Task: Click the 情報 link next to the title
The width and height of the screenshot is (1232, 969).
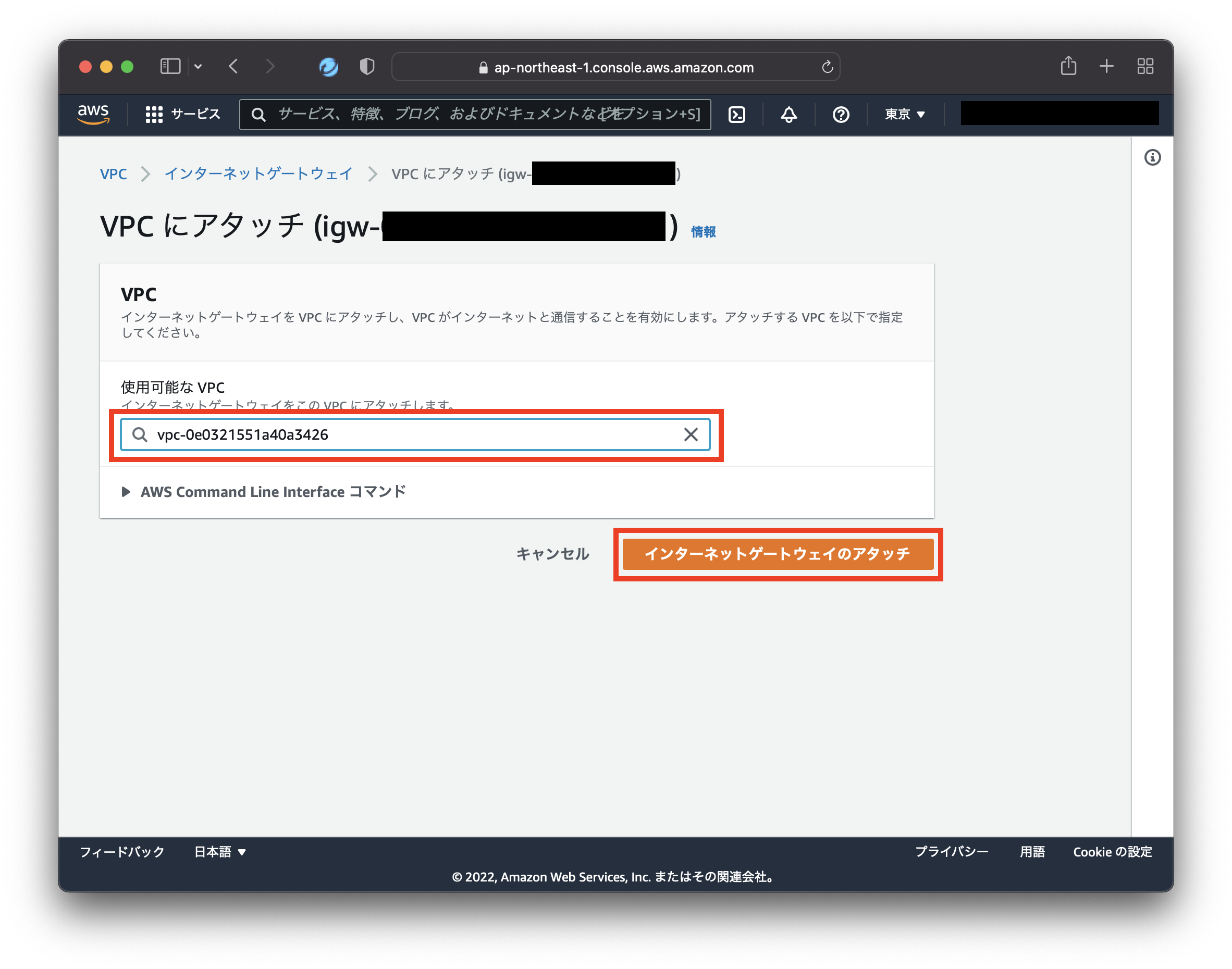Action: tap(703, 231)
